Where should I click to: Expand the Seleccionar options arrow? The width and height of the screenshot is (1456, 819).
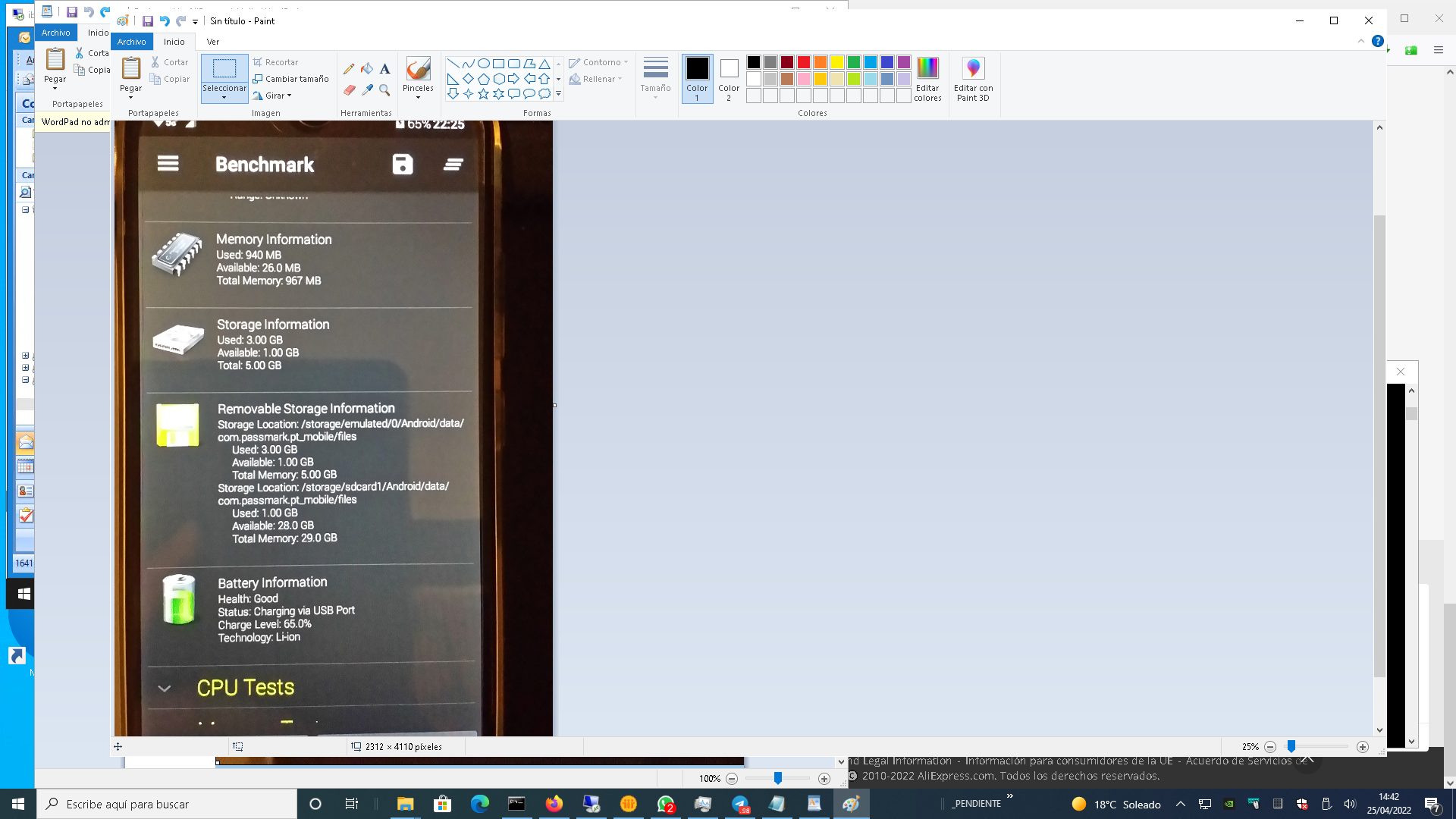(224, 98)
